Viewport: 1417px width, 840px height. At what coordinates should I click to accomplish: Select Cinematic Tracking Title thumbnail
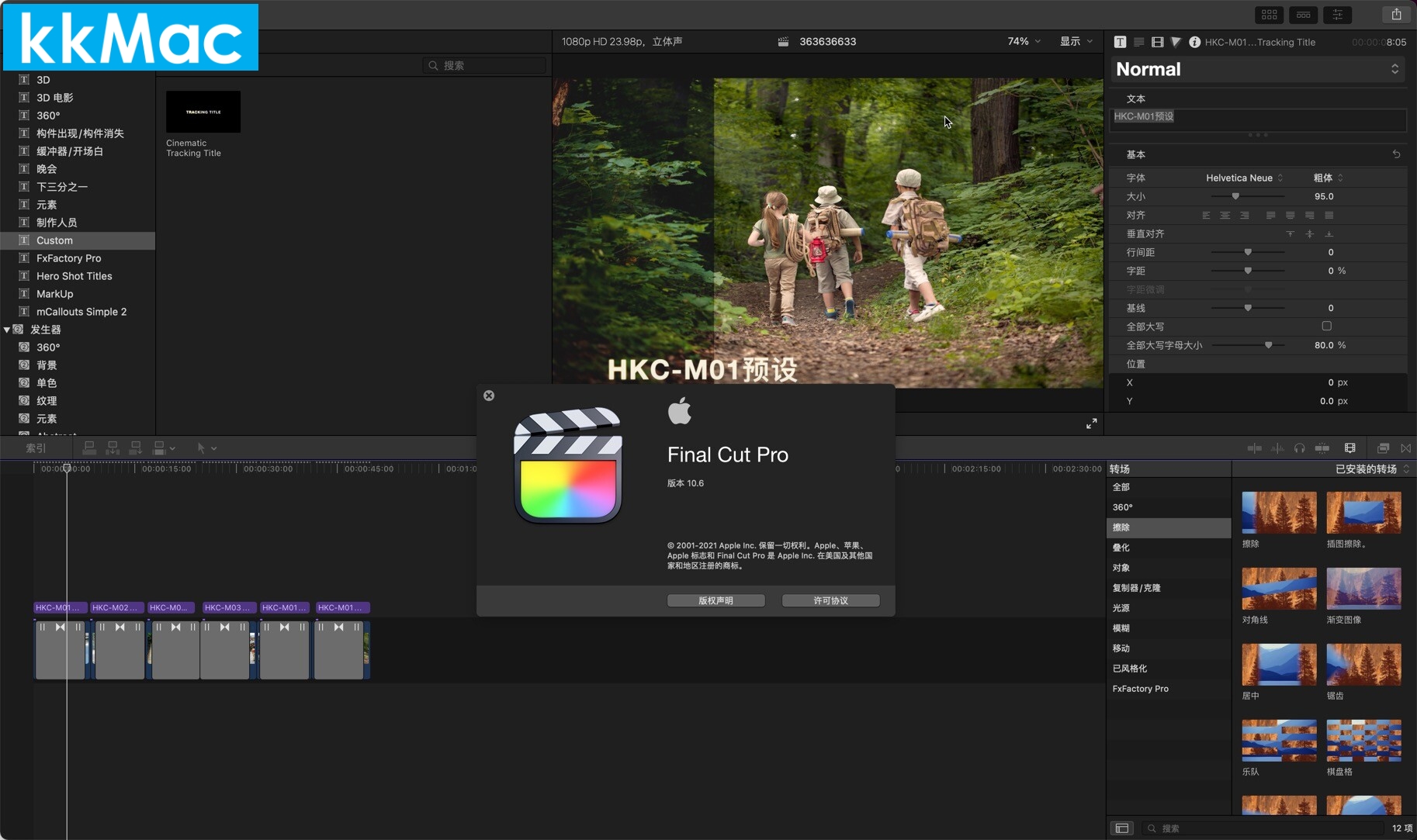203,112
